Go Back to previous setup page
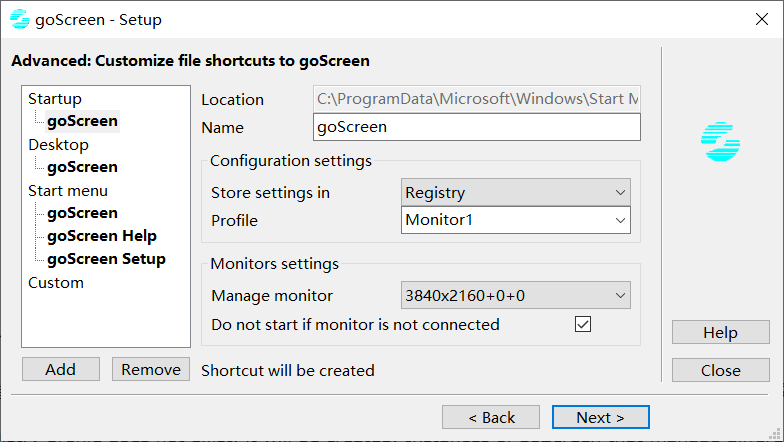 (x=491, y=417)
